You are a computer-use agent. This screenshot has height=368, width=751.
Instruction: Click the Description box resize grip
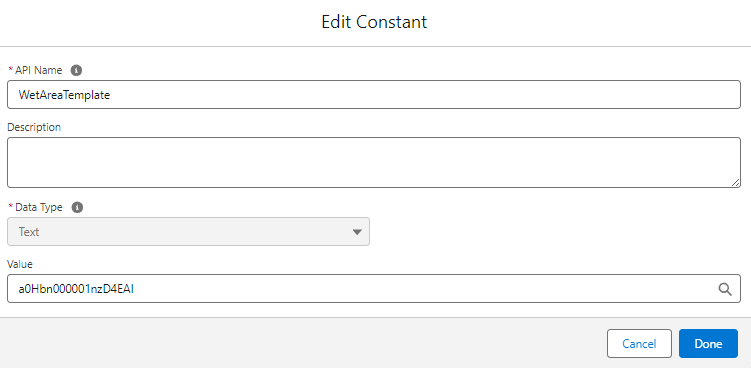(x=735, y=183)
